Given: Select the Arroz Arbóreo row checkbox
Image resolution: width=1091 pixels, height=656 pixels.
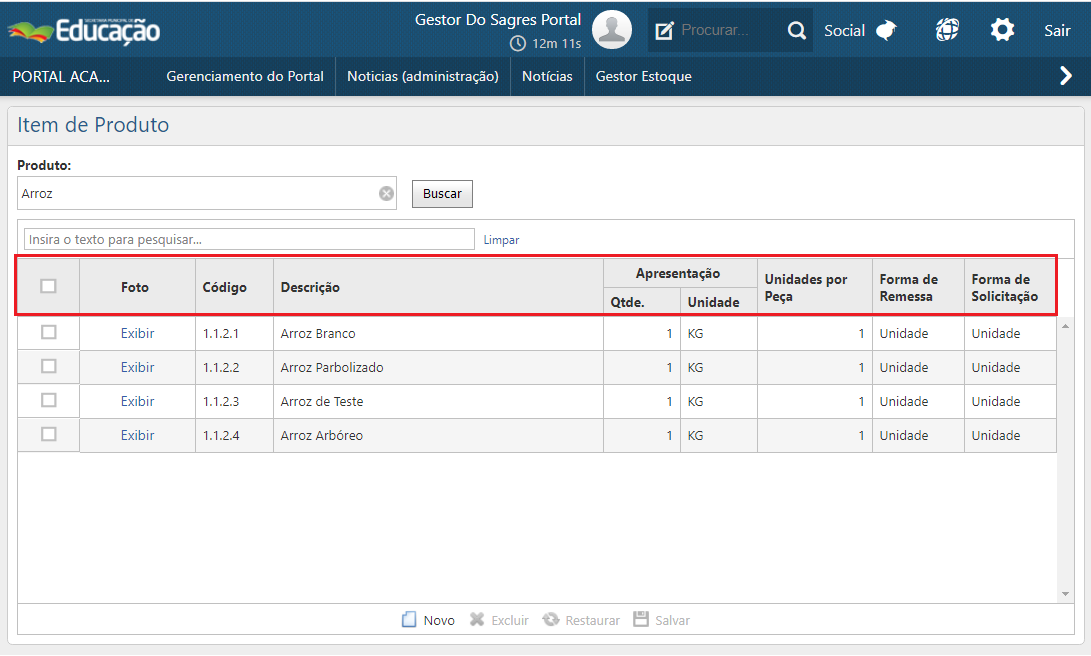Looking at the screenshot, I should click(x=48, y=435).
